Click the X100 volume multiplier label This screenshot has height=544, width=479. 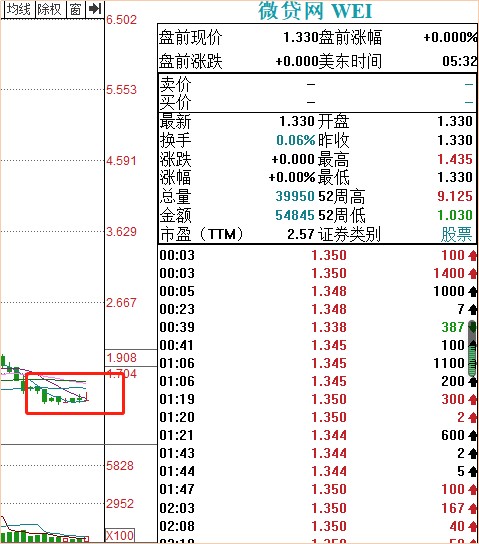[120, 535]
